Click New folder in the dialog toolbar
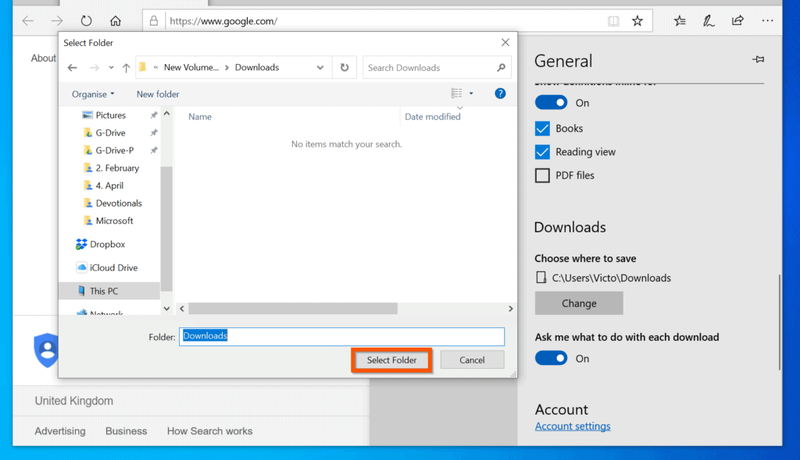 (158, 94)
